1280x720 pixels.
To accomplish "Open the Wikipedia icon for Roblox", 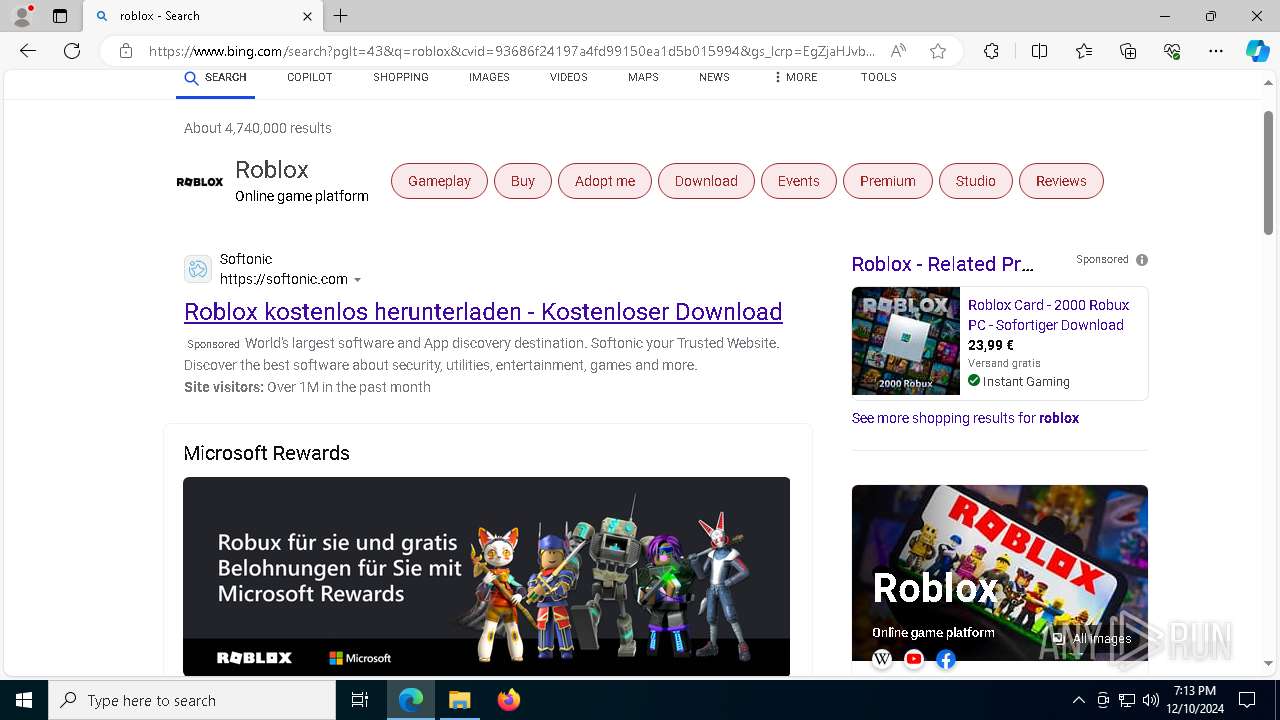I will click(882, 659).
